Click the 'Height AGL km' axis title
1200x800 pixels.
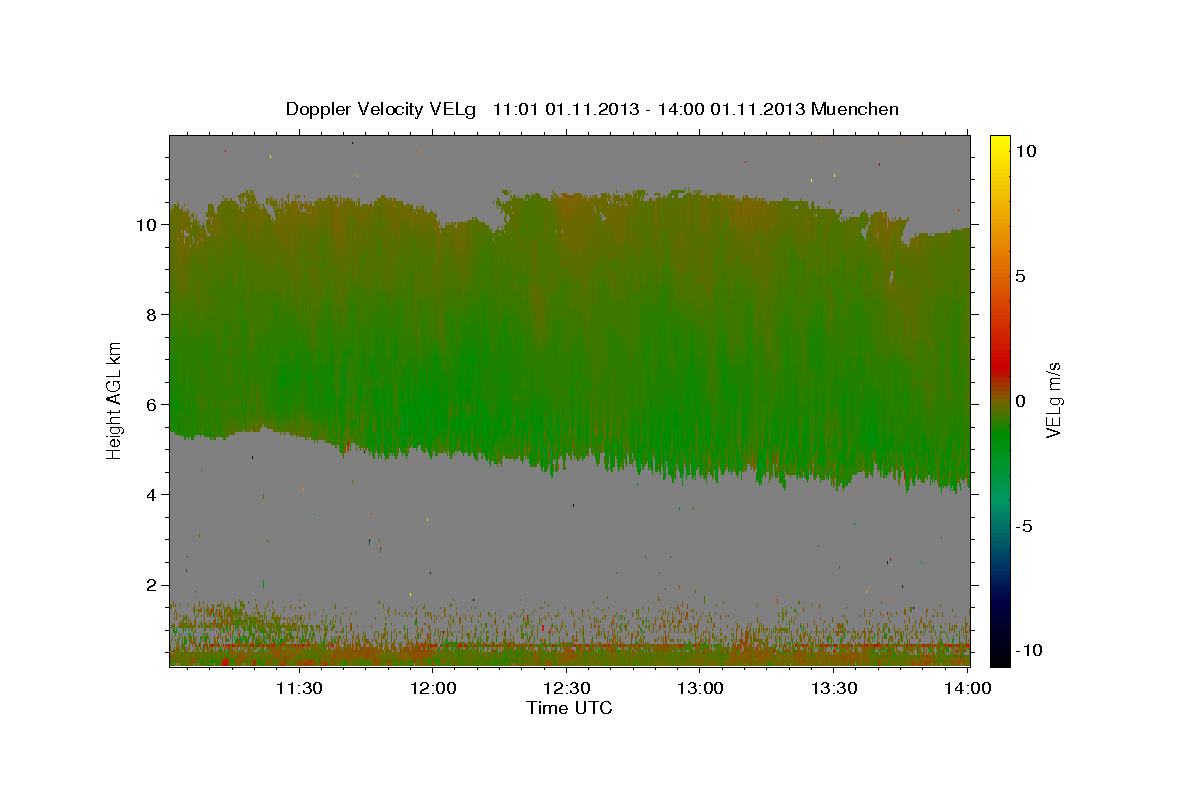[x=115, y=400]
